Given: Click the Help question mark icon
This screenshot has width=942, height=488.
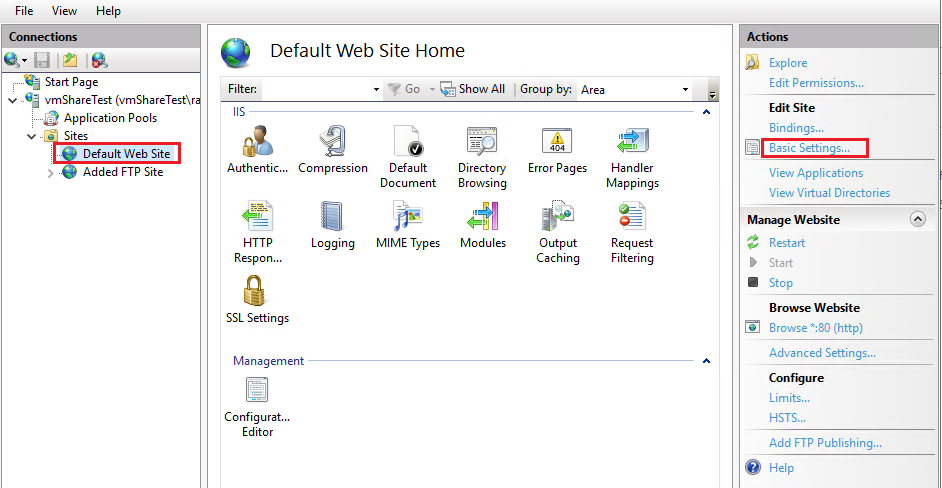Looking at the screenshot, I should 753,468.
